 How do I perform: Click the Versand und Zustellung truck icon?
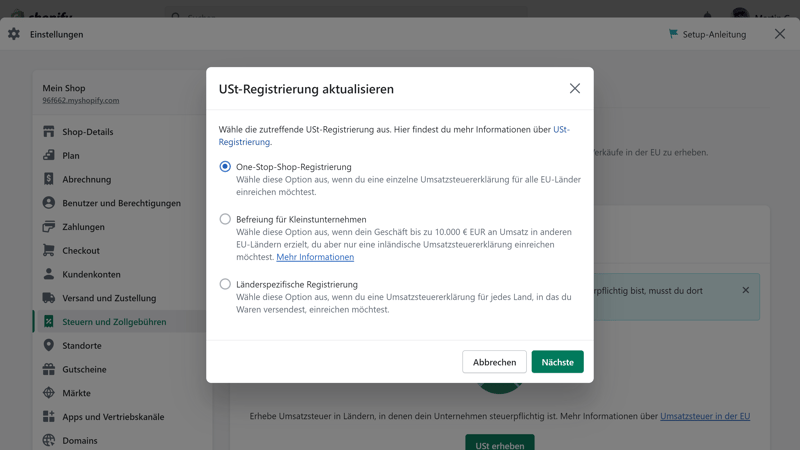click(x=49, y=298)
